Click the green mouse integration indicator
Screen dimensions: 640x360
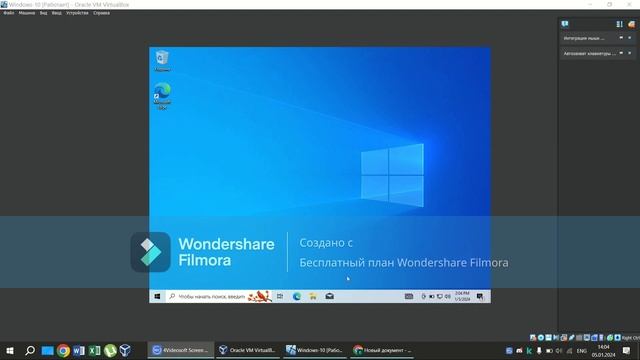point(610,338)
